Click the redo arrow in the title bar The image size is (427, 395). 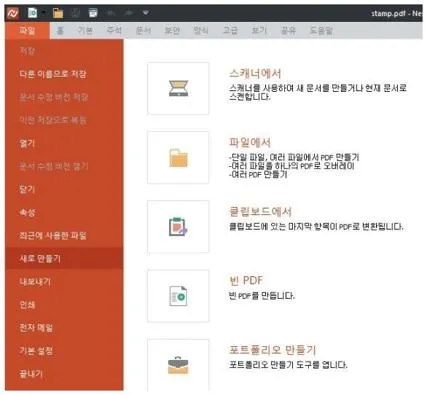tap(128, 13)
